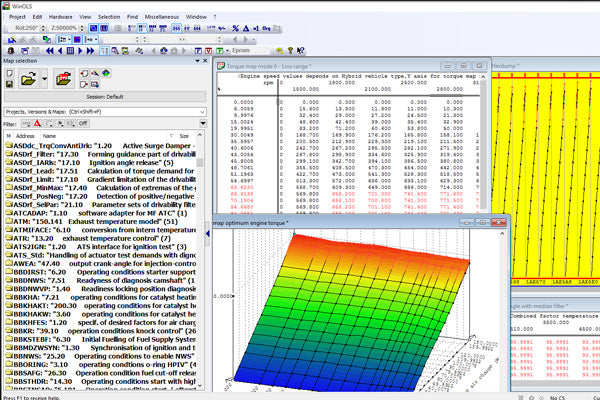Viewport: 600px width, 400px height.
Task: Click the Session: Default button
Action: click(105, 97)
